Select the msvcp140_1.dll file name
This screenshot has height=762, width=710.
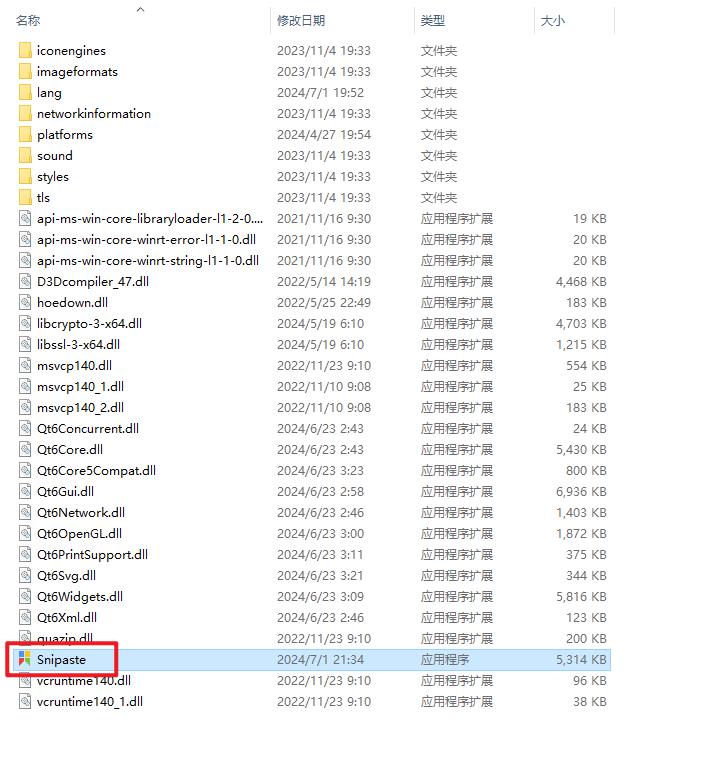pyautogui.click(x=80, y=386)
